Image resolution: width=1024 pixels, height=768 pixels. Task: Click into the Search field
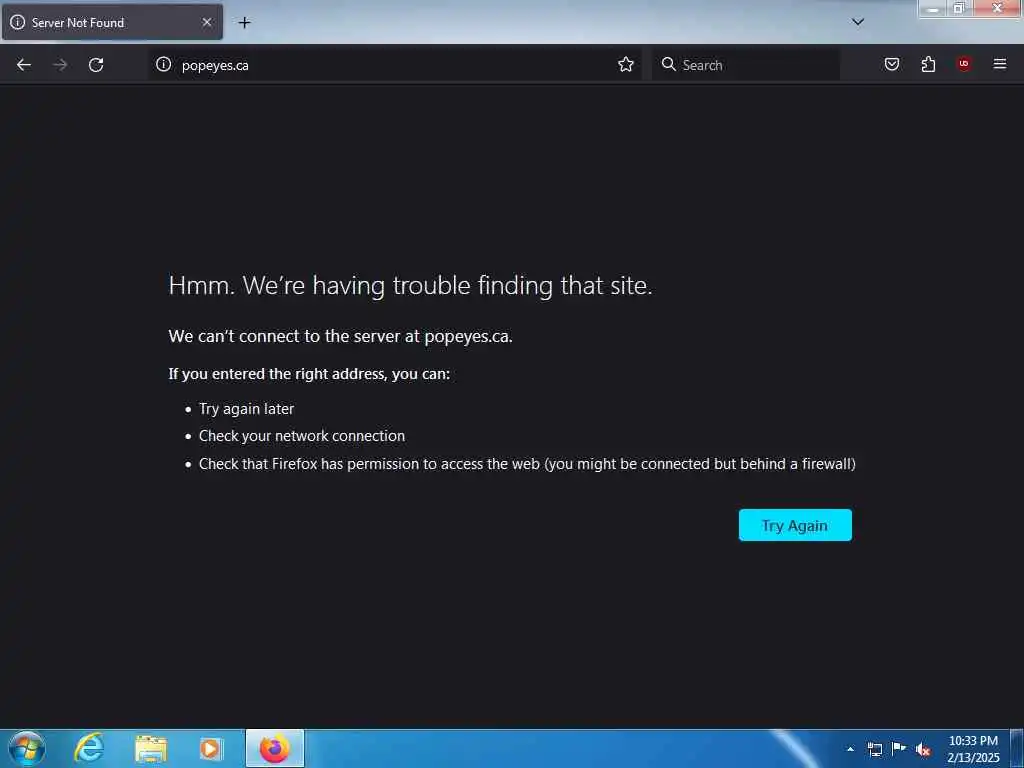(x=746, y=65)
